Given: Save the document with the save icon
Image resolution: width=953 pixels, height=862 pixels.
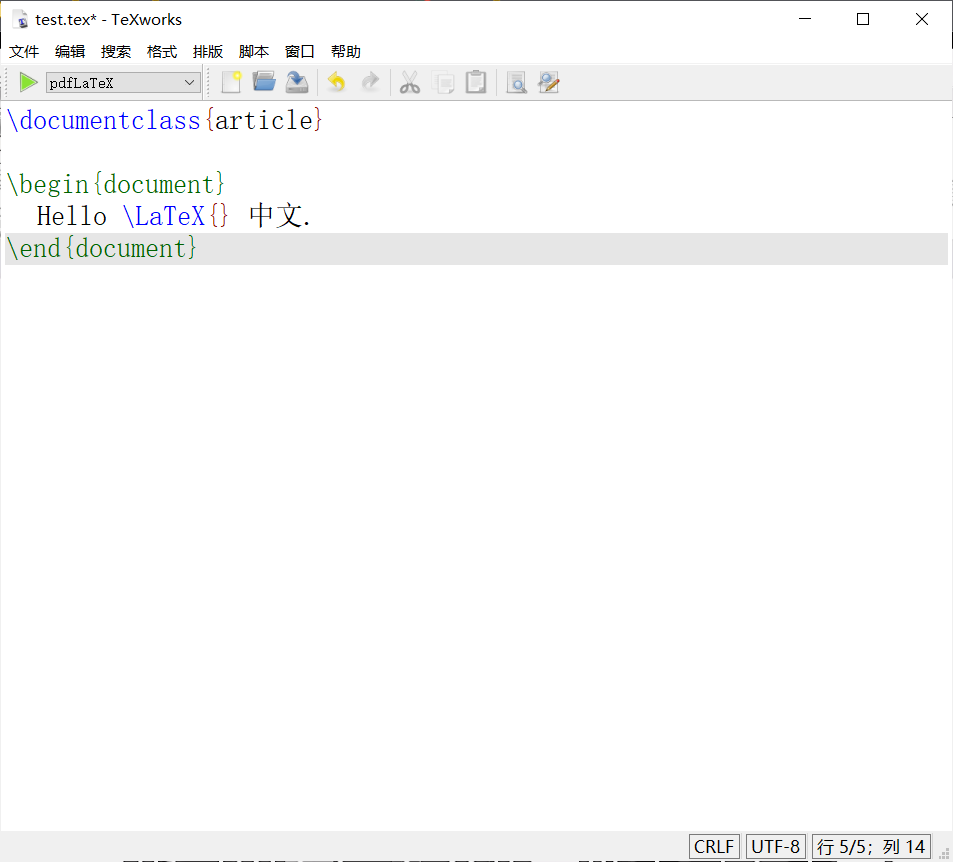Looking at the screenshot, I should (x=297, y=82).
